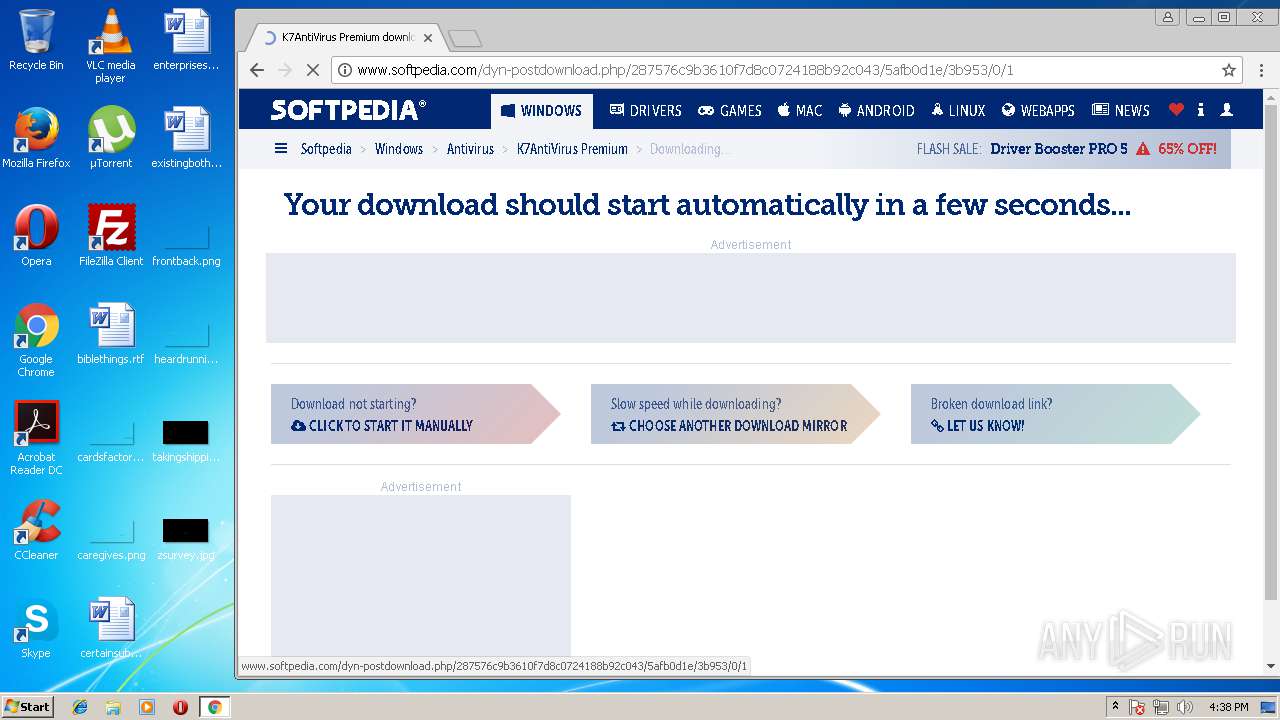Open Softpedia user account icon
The height and width of the screenshot is (720, 1280).
tap(1227, 110)
